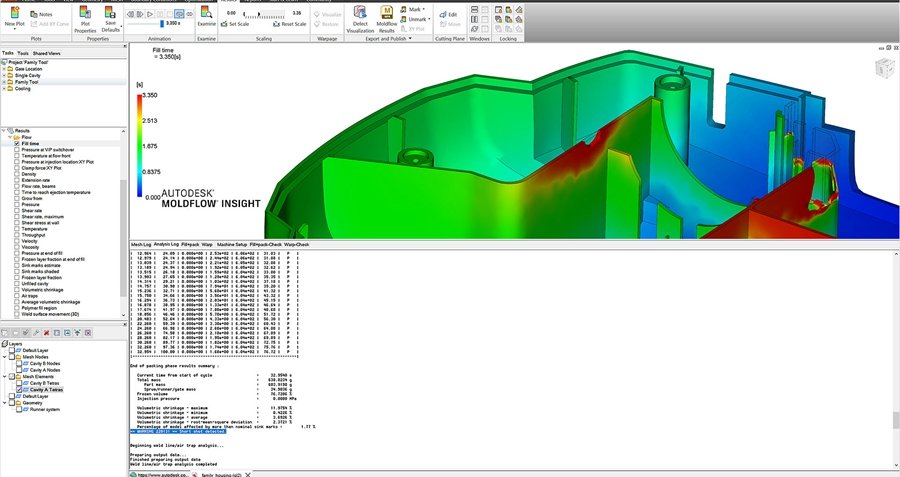The height and width of the screenshot is (477, 900).
Task: Toggle the Cavity B Tetras layer checkbox
Action: tap(19, 383)
